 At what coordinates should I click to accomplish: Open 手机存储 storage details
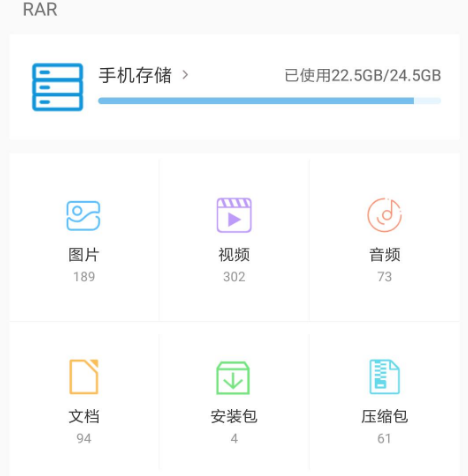(135, 75)
